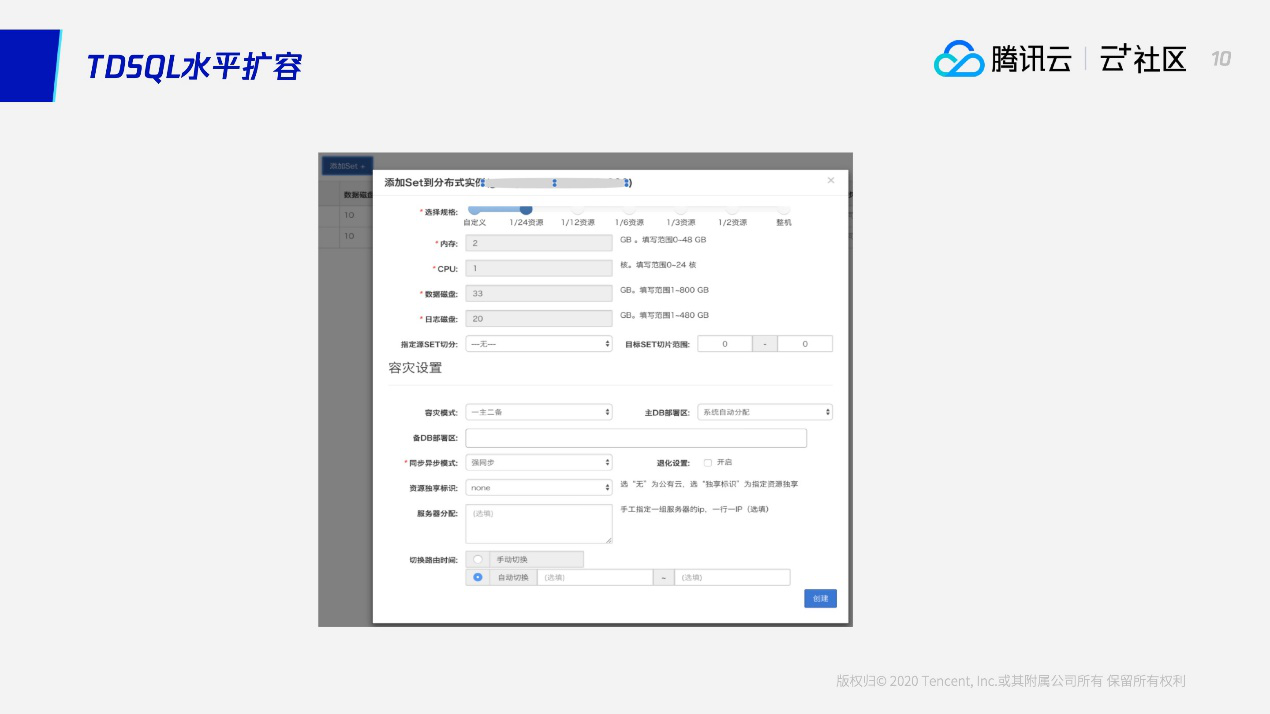Viewport: 1270px width, 714px height.
Task: Open the 容灾模式 dropdown
Action: click(539, 412)
